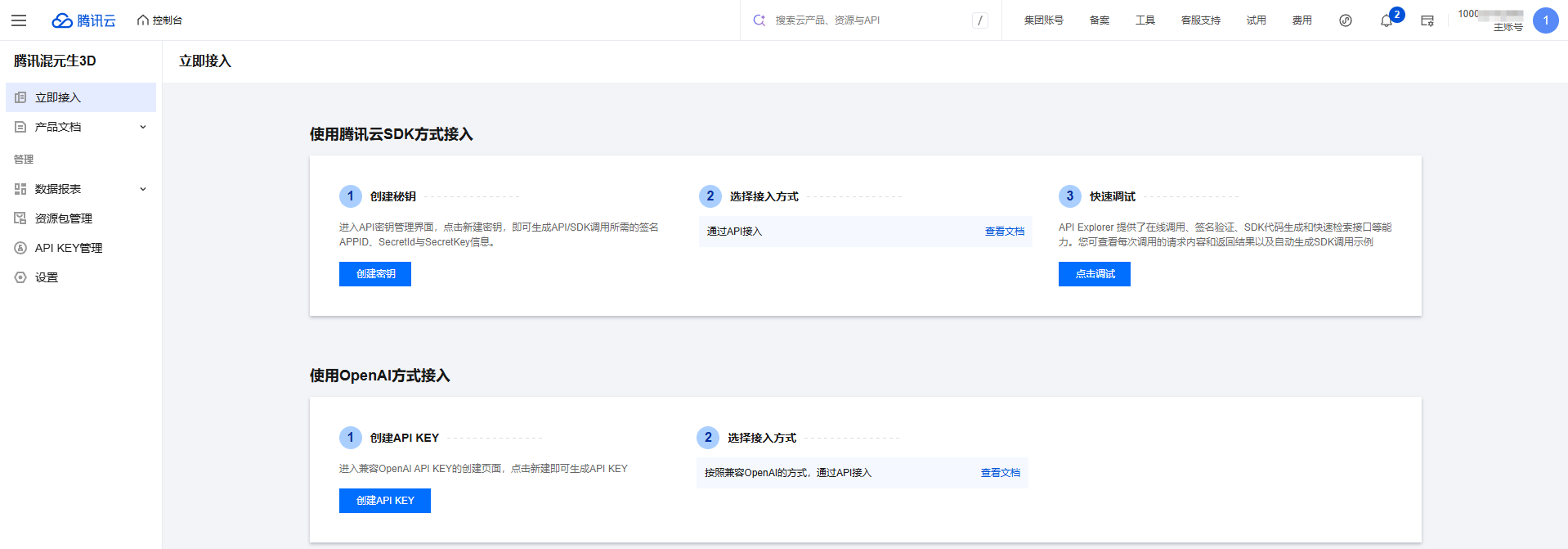
Task: Click the API KEY管理 key icon
Action: click(20, 248)
